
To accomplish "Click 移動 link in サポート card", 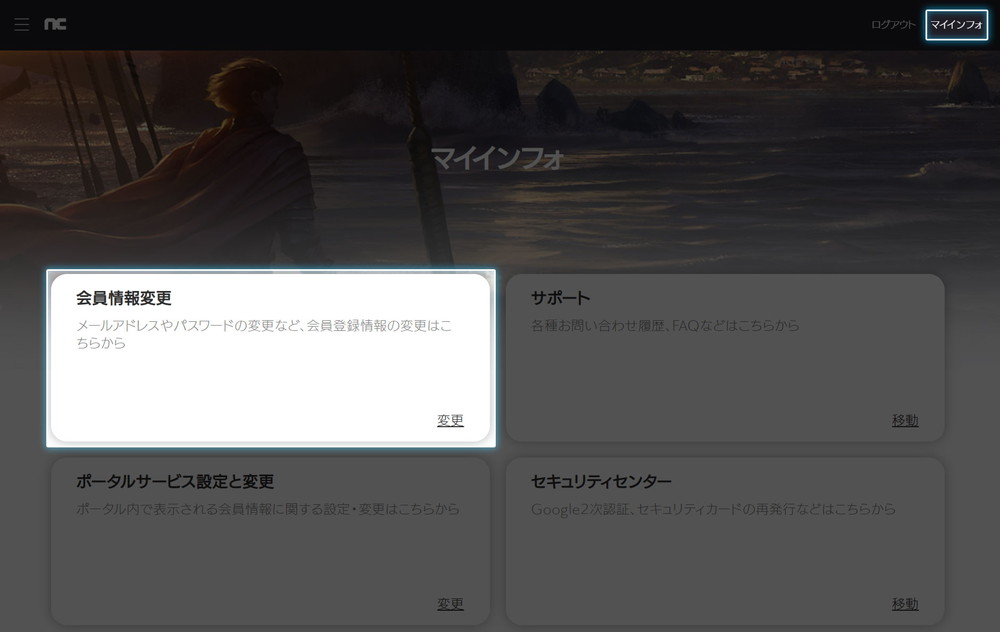I will point(905,420).
